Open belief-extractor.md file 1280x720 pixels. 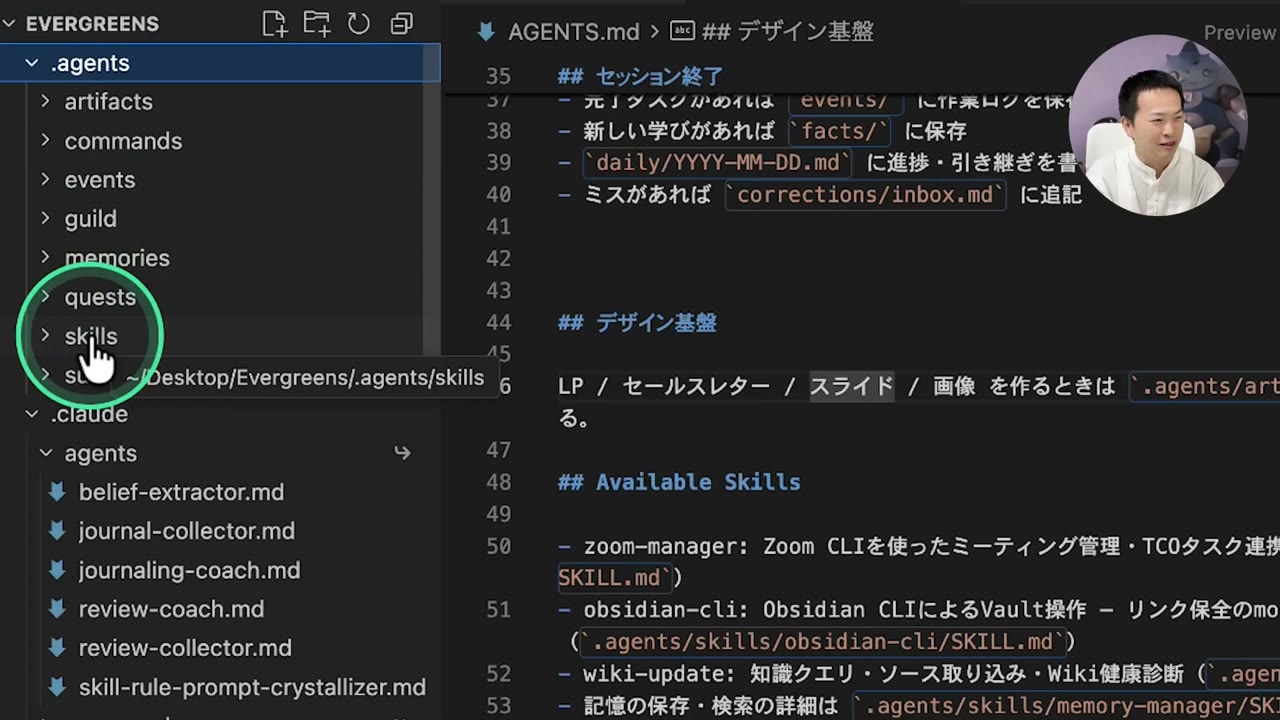[x=181, y=492]
